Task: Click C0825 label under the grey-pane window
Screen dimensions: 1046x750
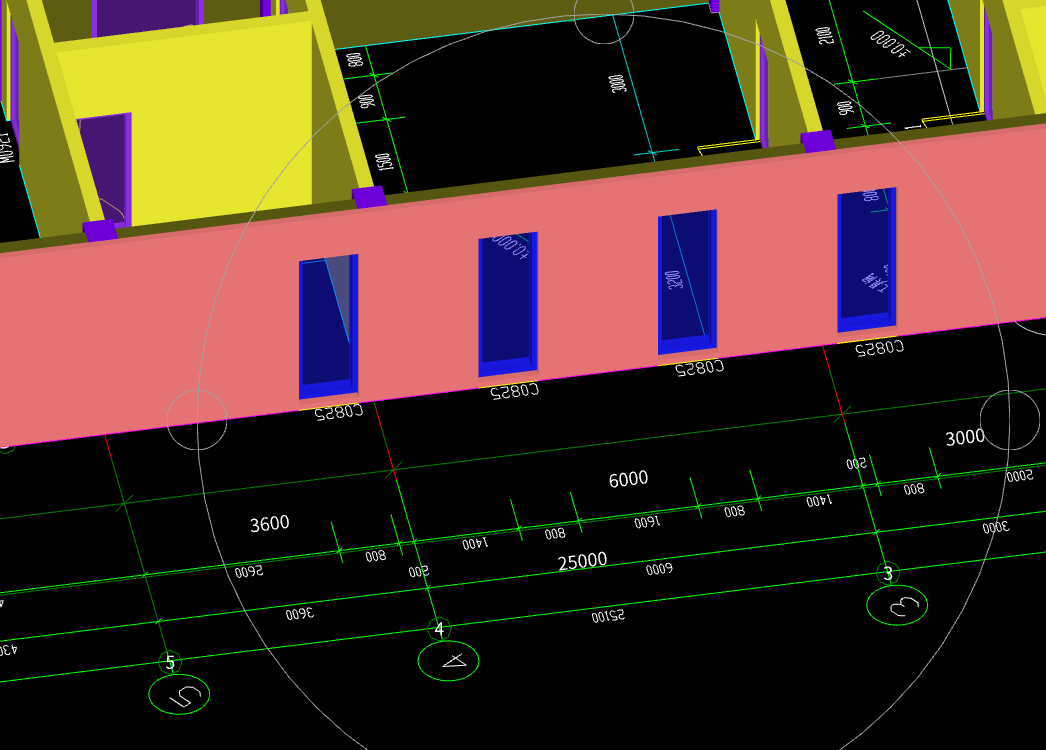Action: click(339, 412)
